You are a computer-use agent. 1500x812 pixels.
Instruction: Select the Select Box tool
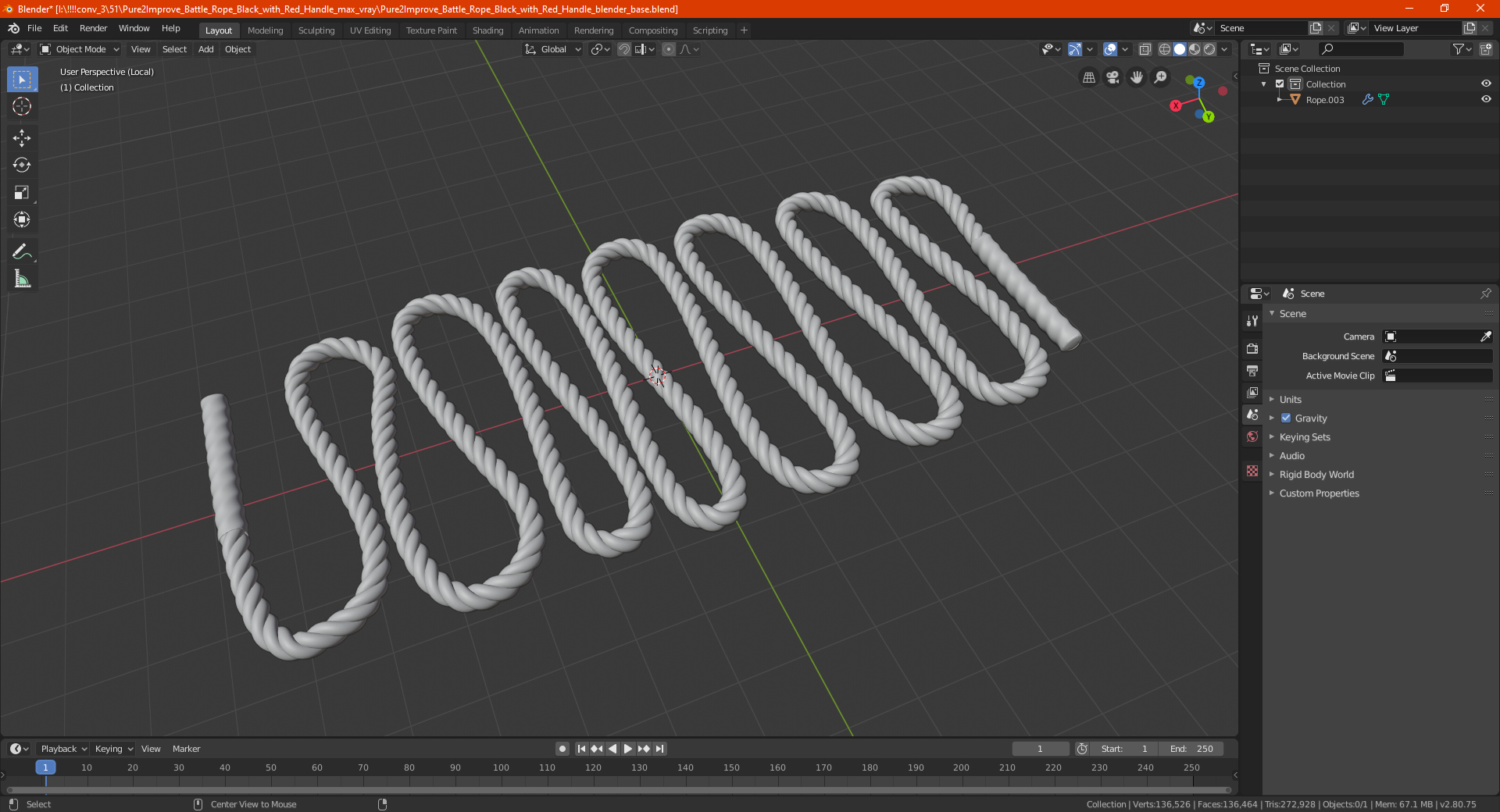[x=22, y=80]
